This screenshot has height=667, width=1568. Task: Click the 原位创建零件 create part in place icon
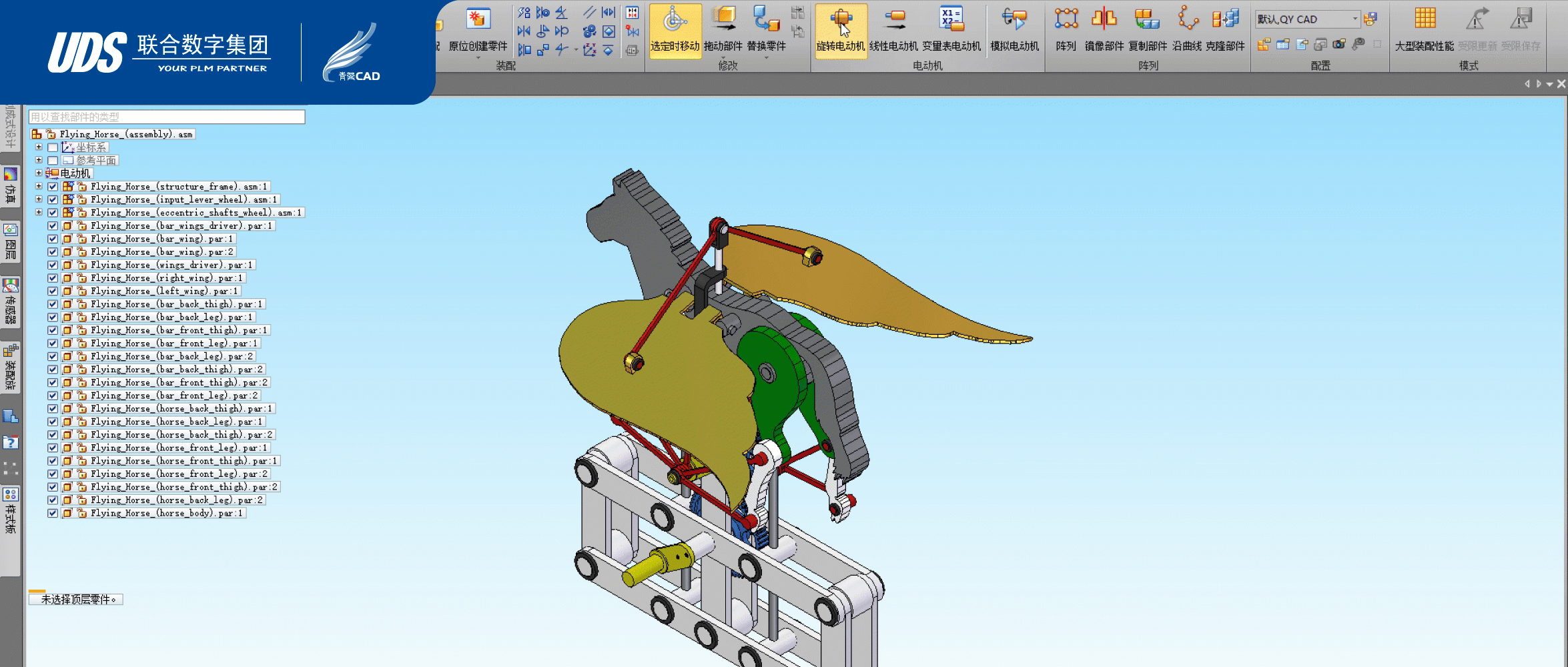(478, 19)
